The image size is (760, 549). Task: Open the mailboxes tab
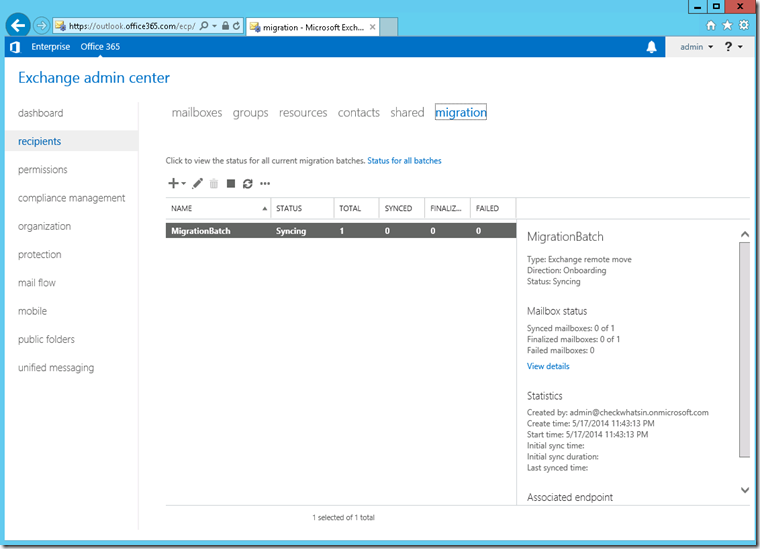tap(197, 112)
